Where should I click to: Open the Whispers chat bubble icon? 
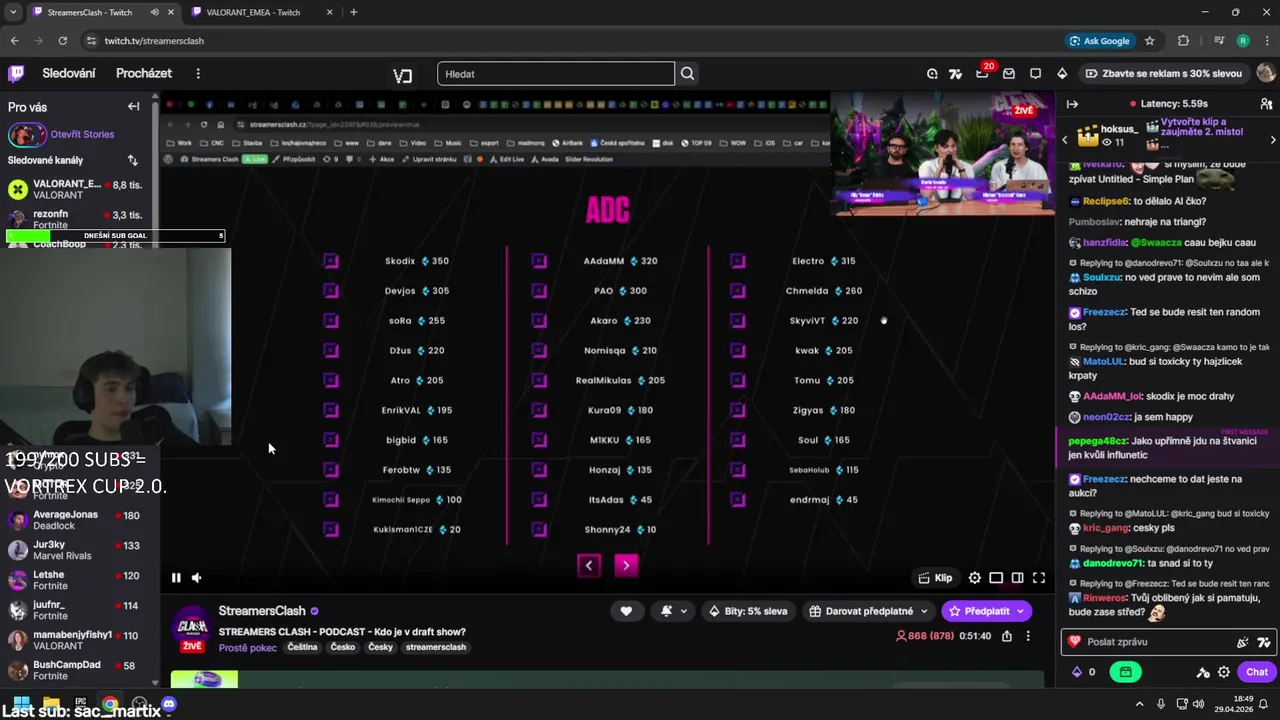coord(1035,73)
